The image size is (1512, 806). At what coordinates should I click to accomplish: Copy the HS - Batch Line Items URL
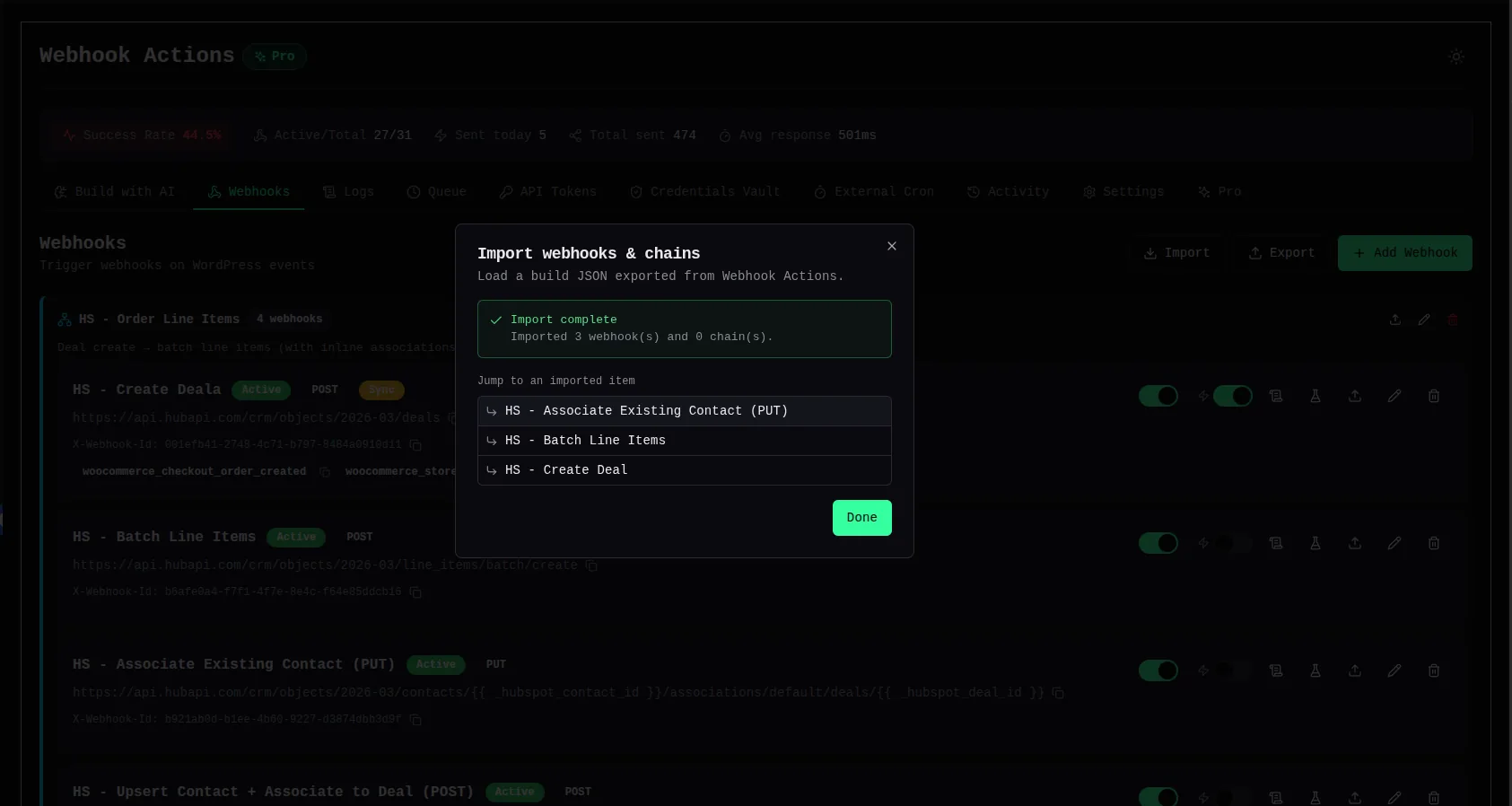point(591,565)
